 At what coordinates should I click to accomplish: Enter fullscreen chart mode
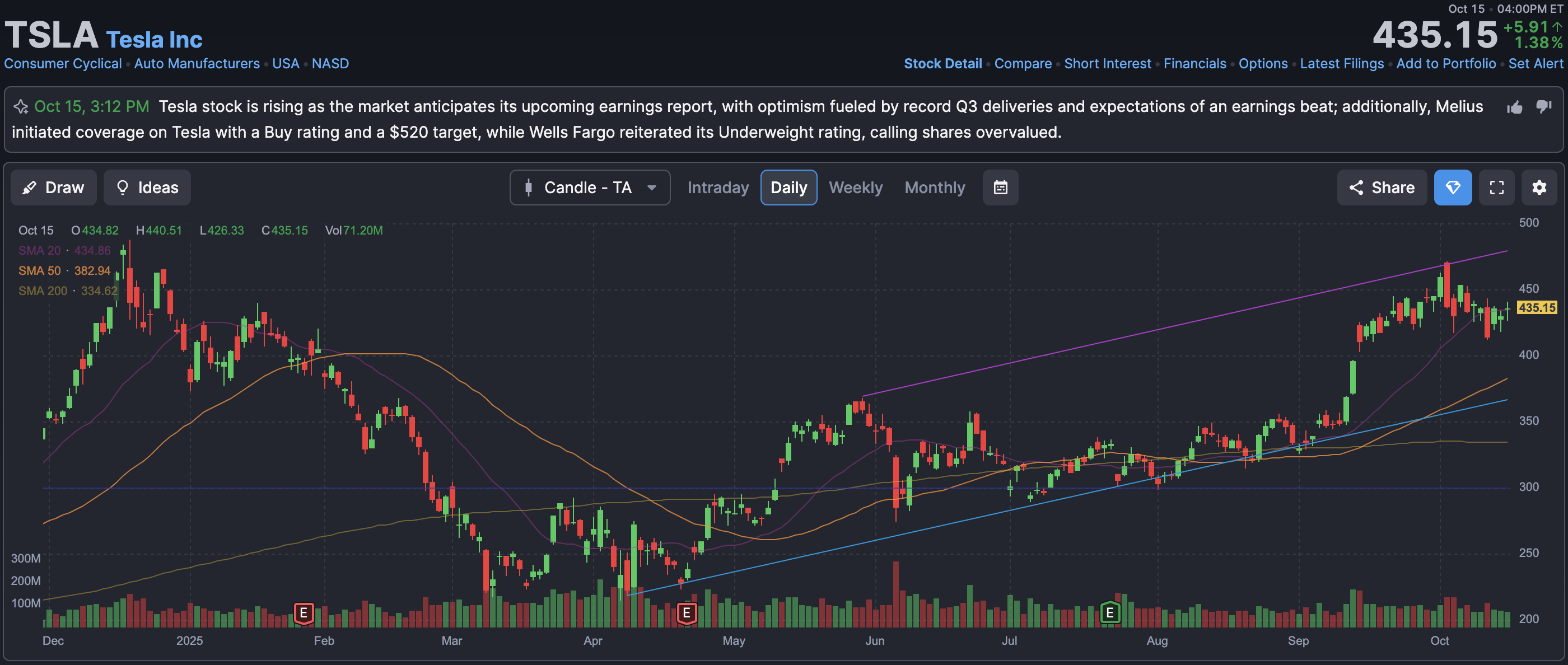coord(1496,188)
